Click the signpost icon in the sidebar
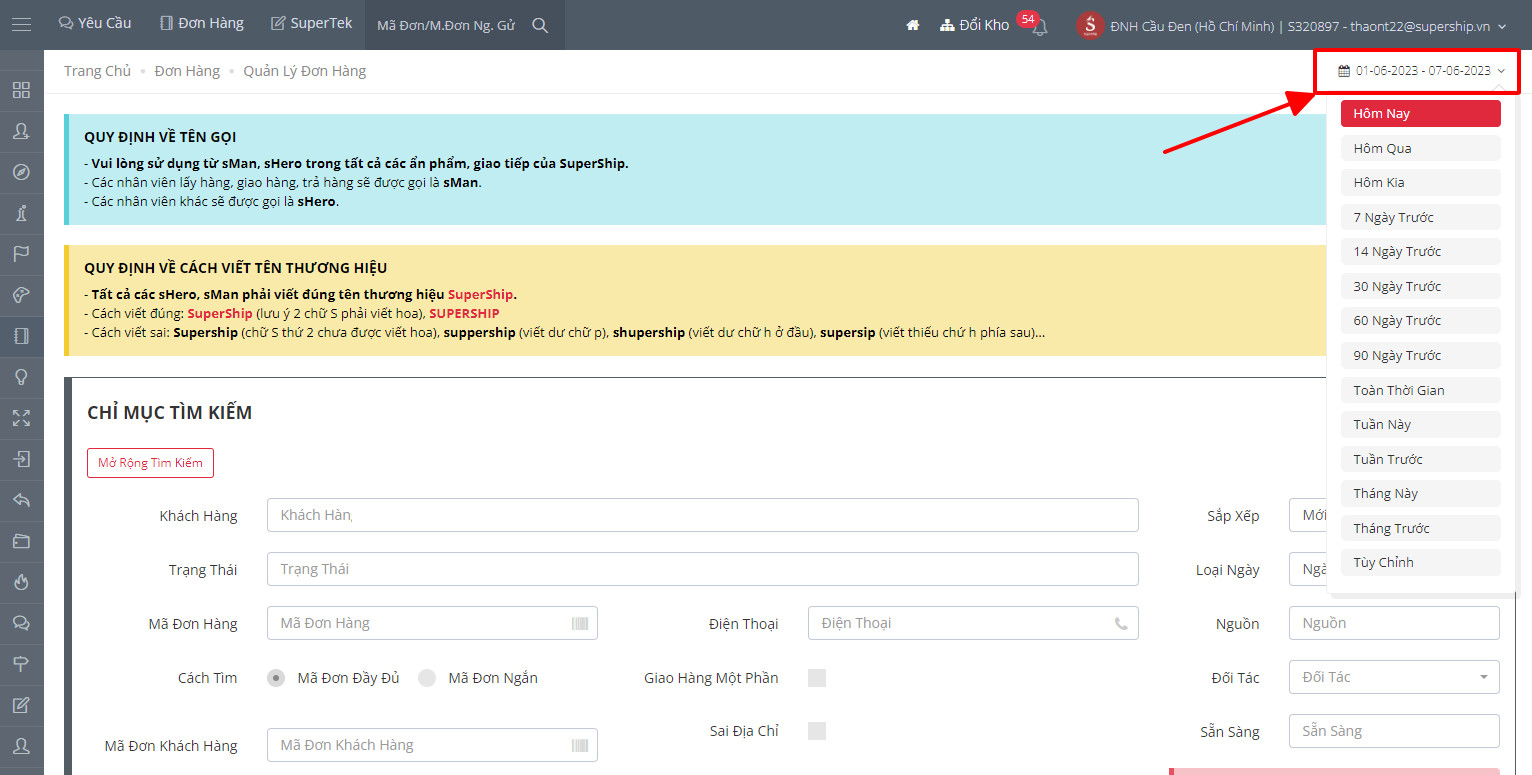The image size is (1532, 775). click(21, 664)
